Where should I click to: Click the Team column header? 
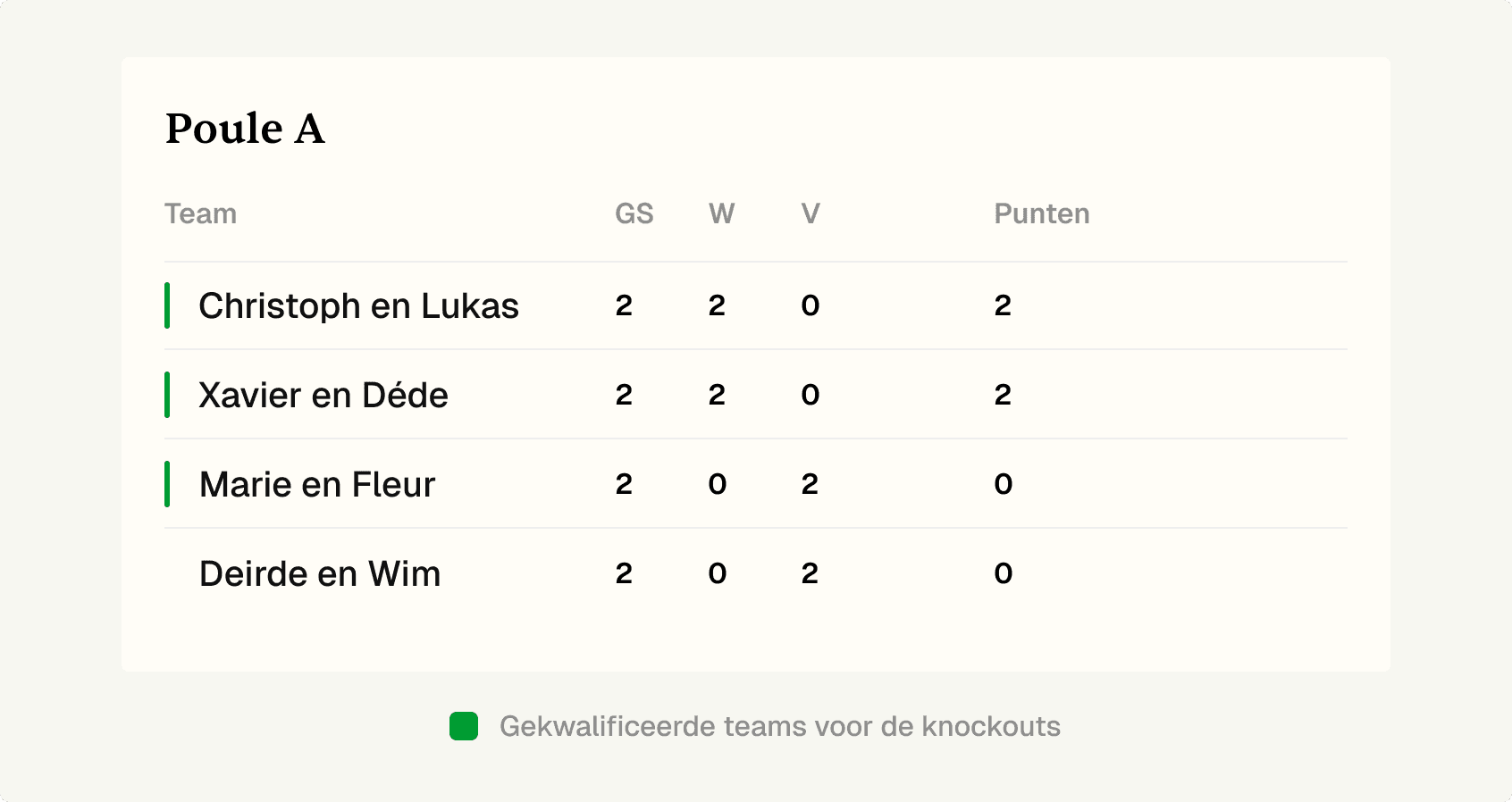(x=200, y=213)
